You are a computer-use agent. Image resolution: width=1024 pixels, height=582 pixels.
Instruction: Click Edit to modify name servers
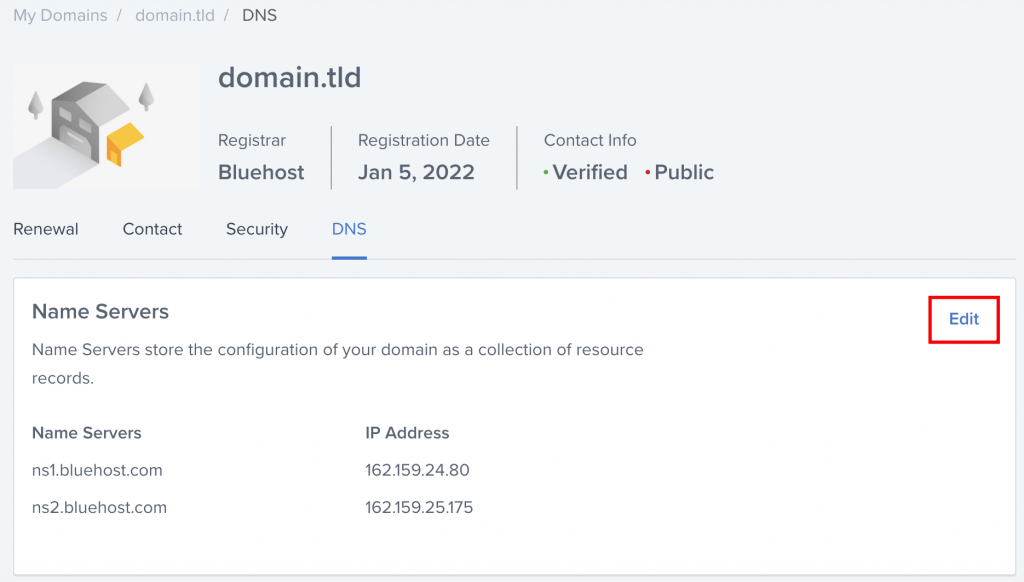(963, 319)
